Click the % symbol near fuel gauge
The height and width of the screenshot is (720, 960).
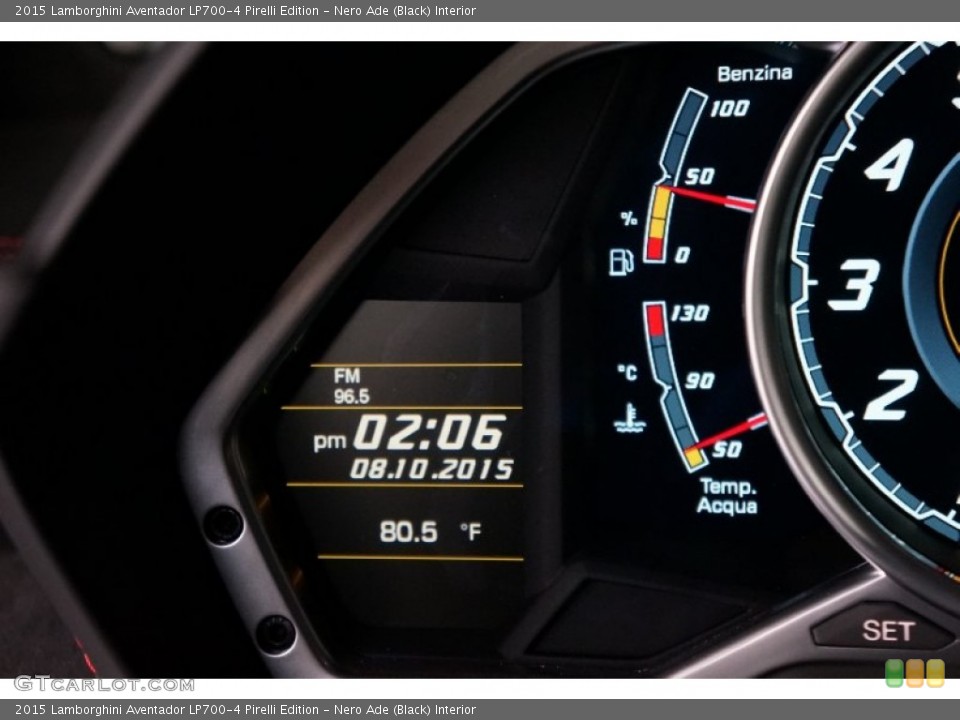coord(629,219)
